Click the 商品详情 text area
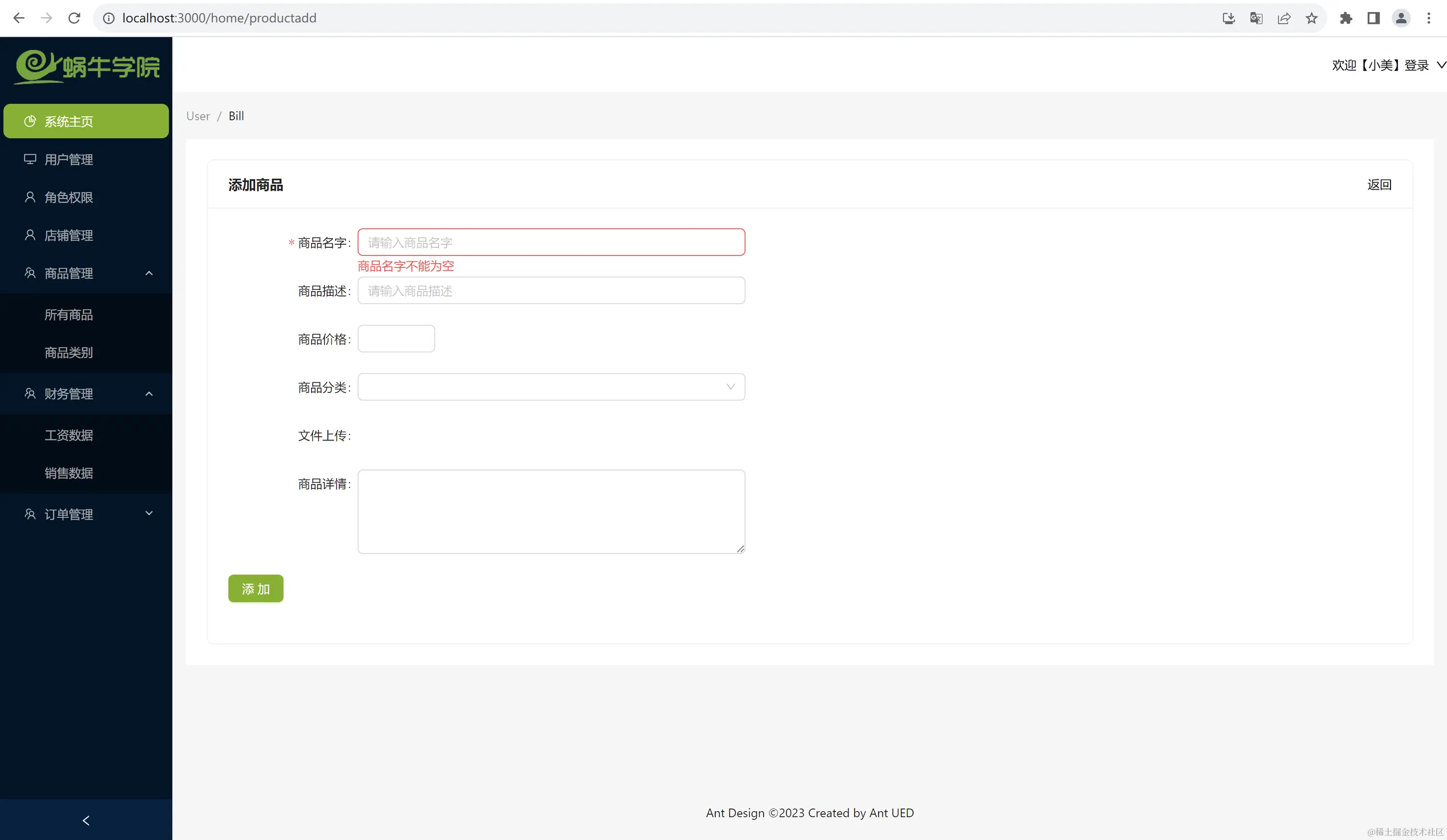The width and height of the screenshot is (1447, 840). tap(551, 511)
